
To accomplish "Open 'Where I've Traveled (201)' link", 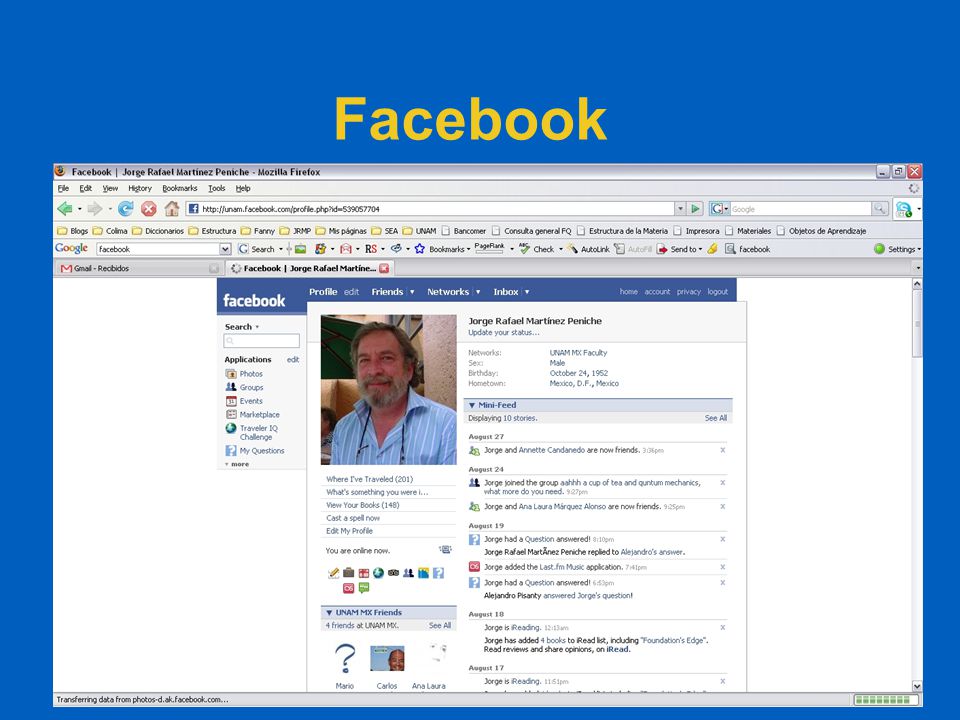I will tap(369, 479).
